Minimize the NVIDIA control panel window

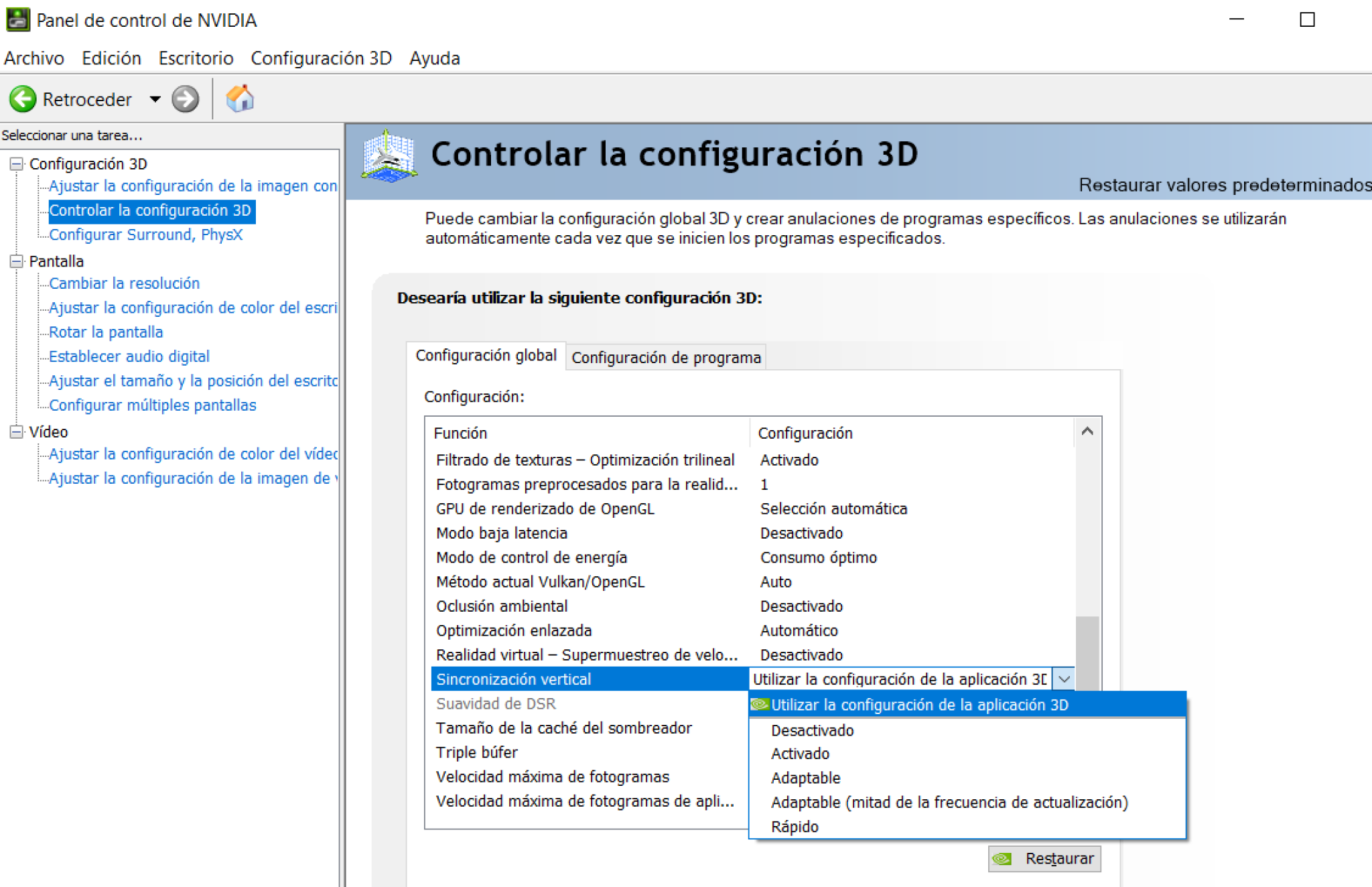tap(1237, 19)
